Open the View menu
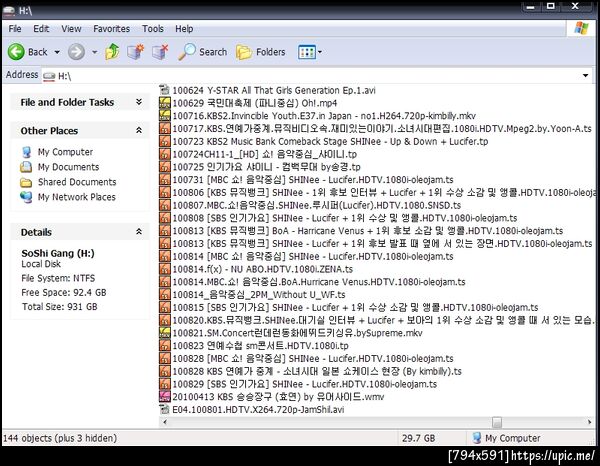The width and height of the screenshot is (600, 466). point(71,29)
